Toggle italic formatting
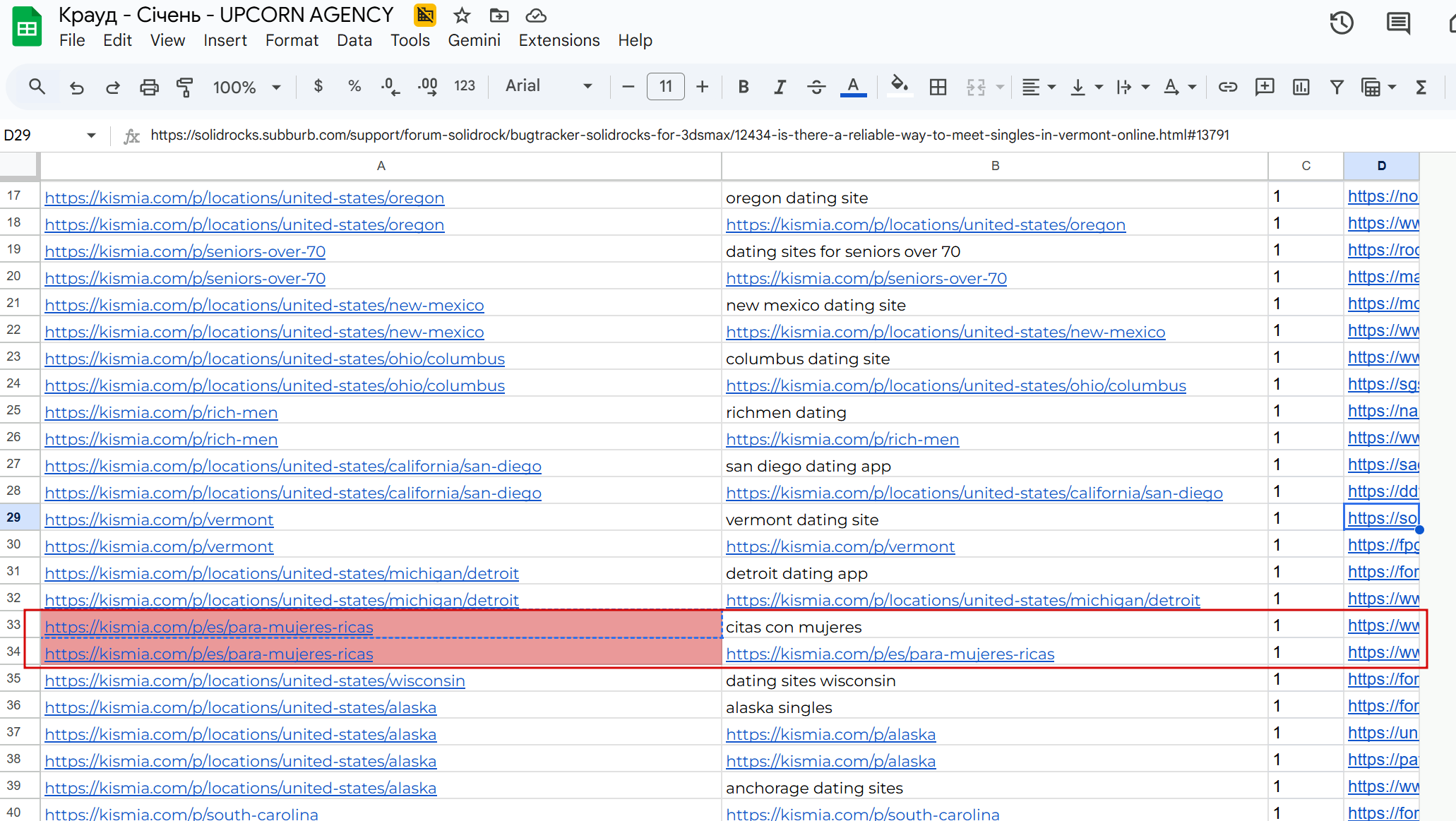1456x821 pixels. [x=780, y=87]
